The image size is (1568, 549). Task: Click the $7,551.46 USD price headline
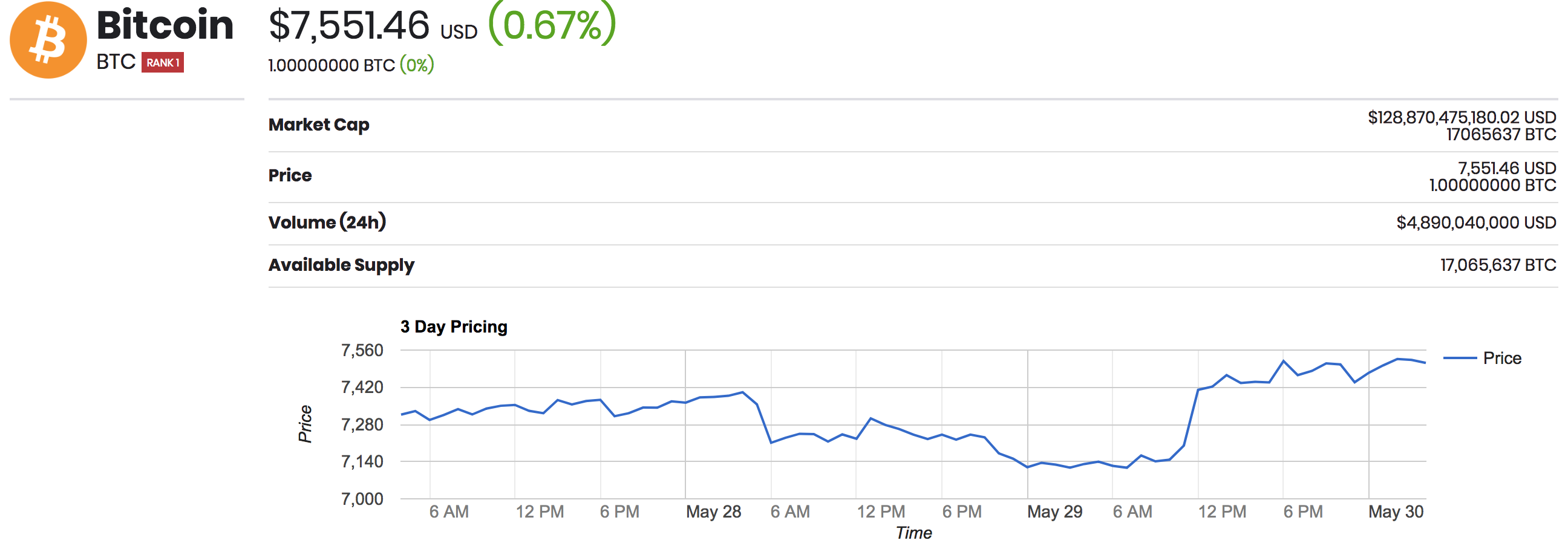point(373,26)
